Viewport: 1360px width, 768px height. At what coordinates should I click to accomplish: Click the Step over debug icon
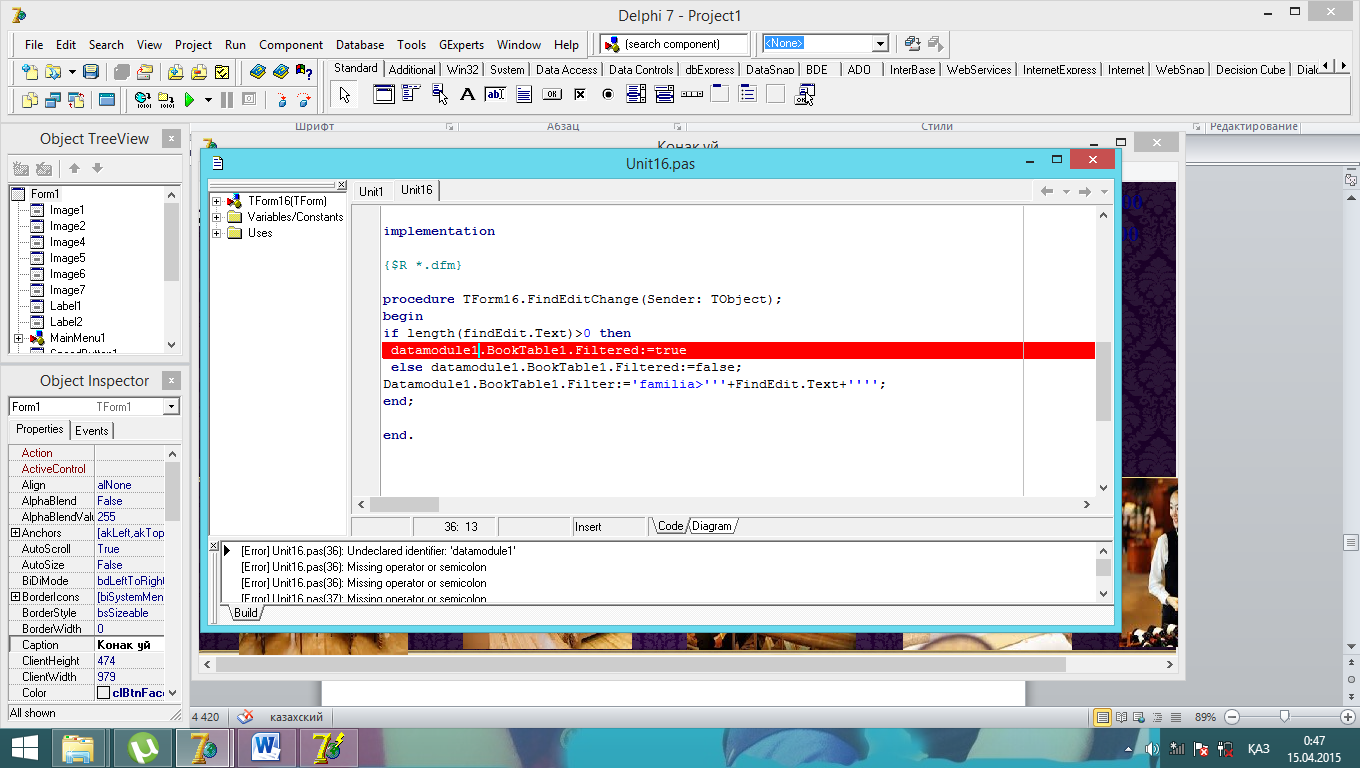tap(304, 99)
